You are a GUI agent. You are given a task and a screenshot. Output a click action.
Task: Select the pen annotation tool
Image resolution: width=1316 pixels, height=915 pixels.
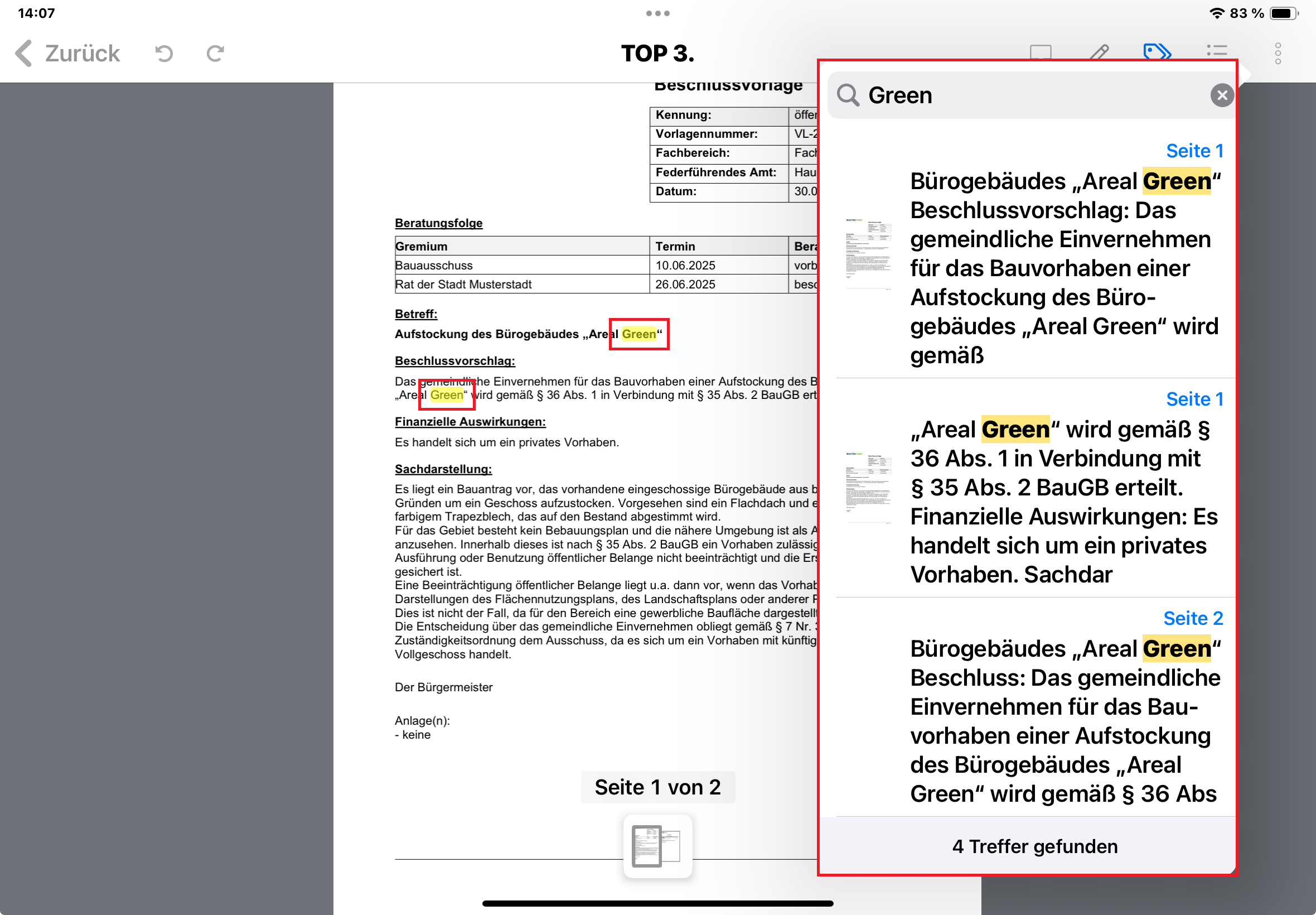coord(1100,53)
